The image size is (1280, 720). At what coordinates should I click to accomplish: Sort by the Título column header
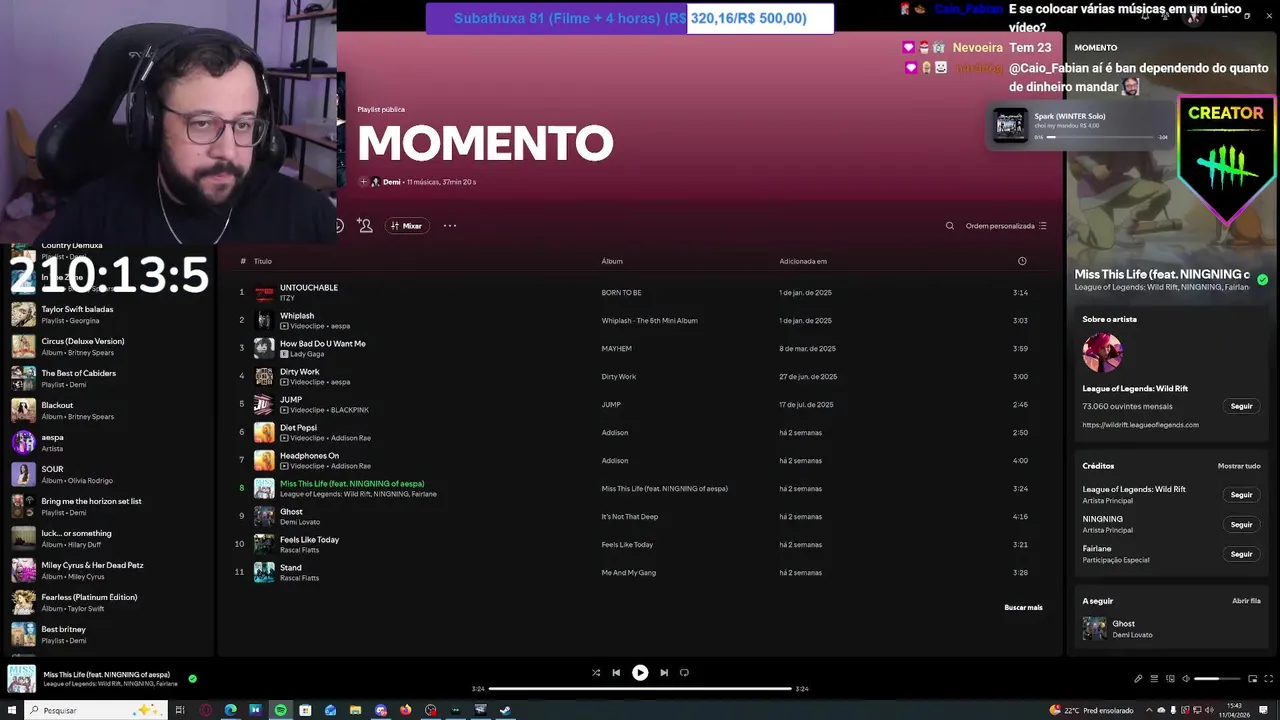263,261
